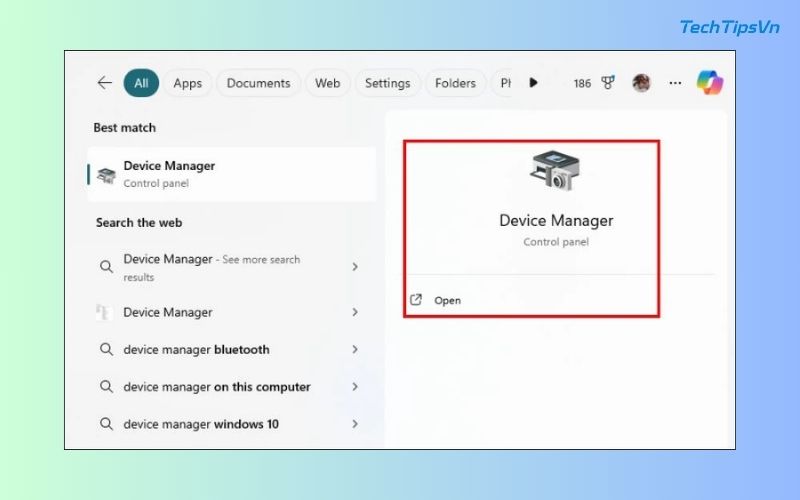Image resolution: width=800 pixels, height=500 pixels.
Task: Expand chevron for 'See more search results'
Action: [x=355, y=266]
